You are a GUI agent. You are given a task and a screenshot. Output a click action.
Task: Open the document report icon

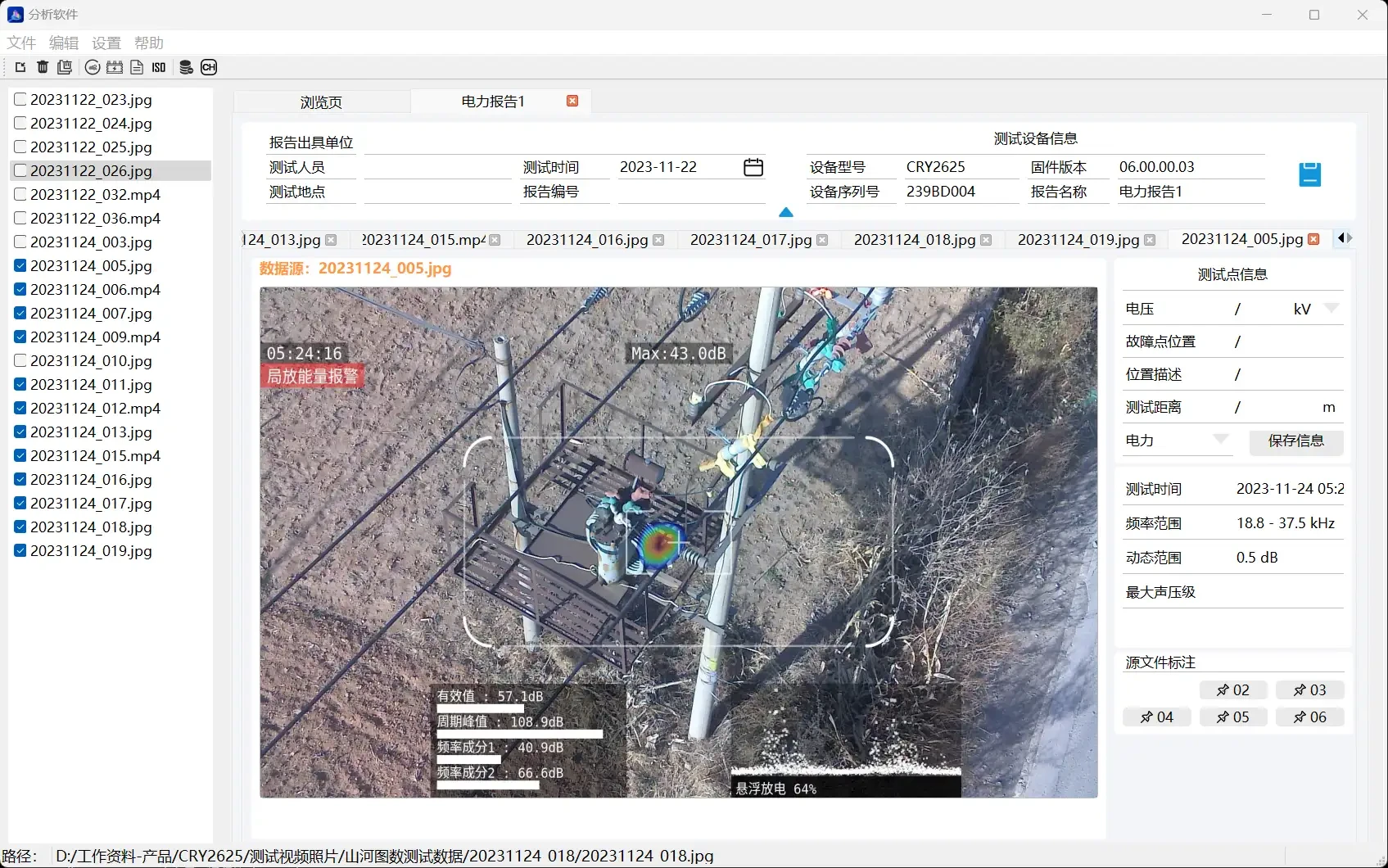137,67
